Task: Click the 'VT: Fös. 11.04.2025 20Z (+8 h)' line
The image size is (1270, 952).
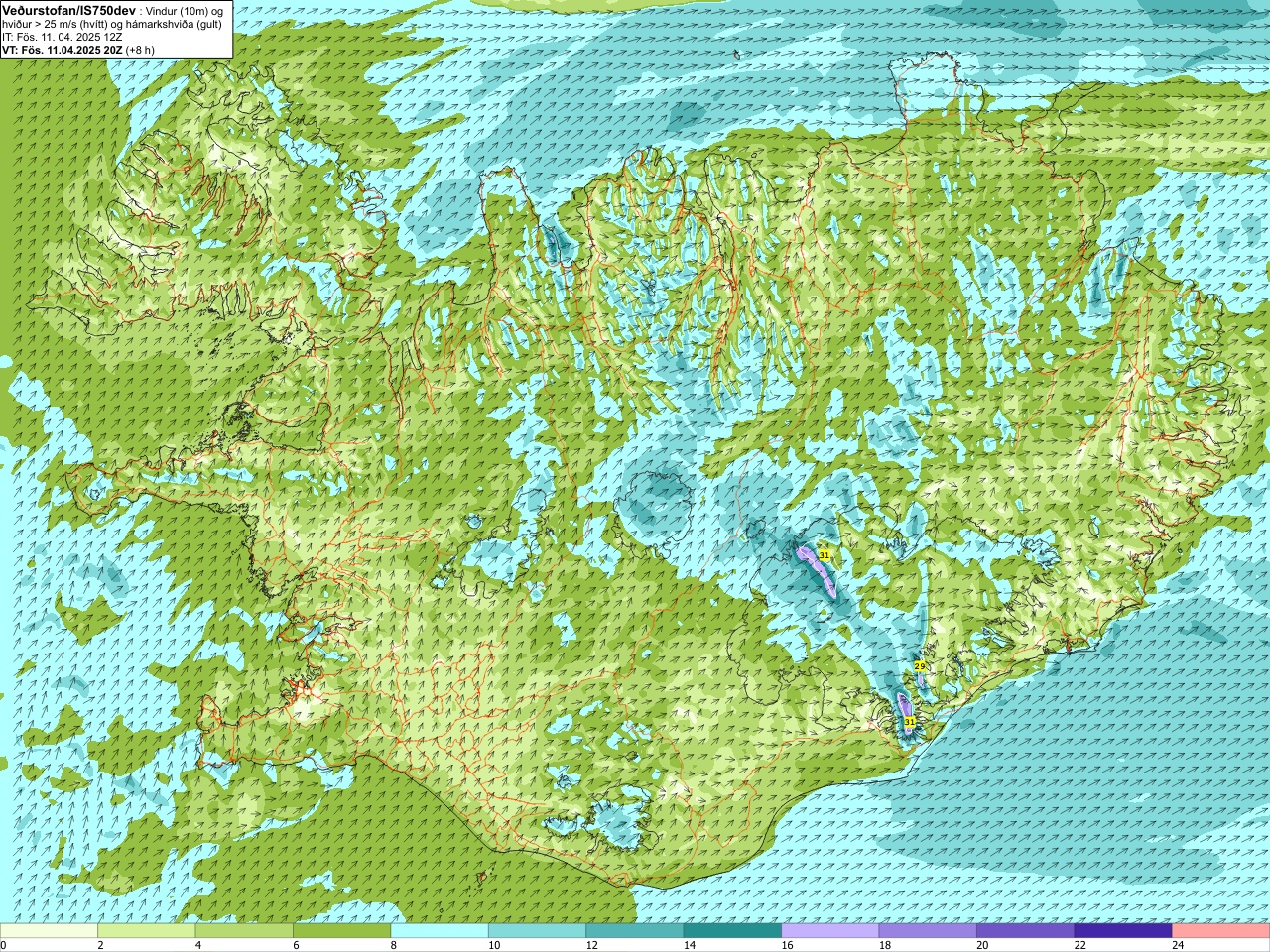Action: pyautogui.click(x=78, y=49)
